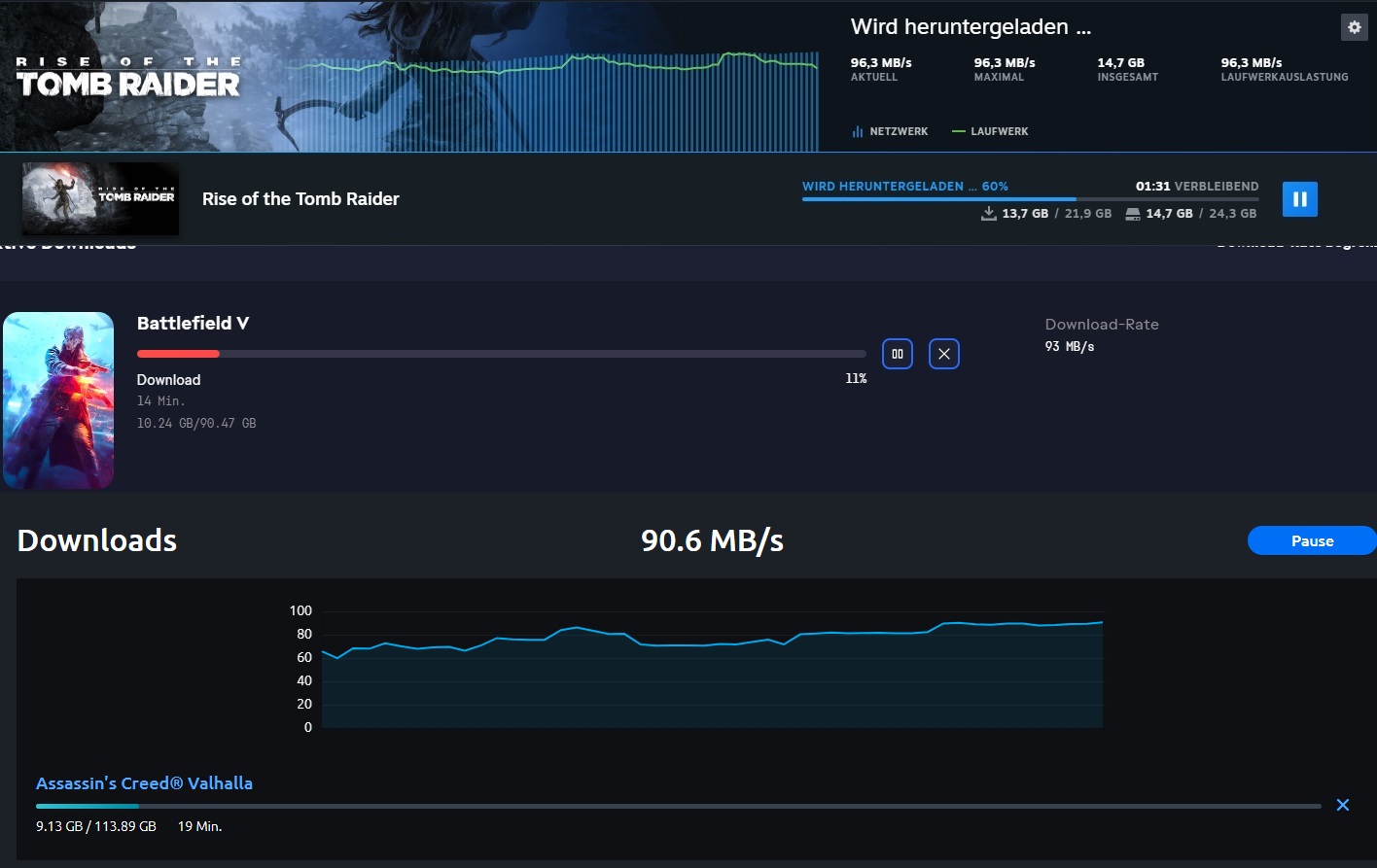Click the download speed line chart
The image size is (1377, 868).
pos(712,669)
